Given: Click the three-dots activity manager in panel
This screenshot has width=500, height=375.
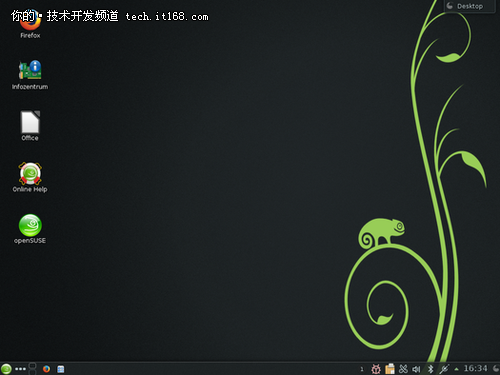Looking at the screenshot, I should click(x=21, y=369).
